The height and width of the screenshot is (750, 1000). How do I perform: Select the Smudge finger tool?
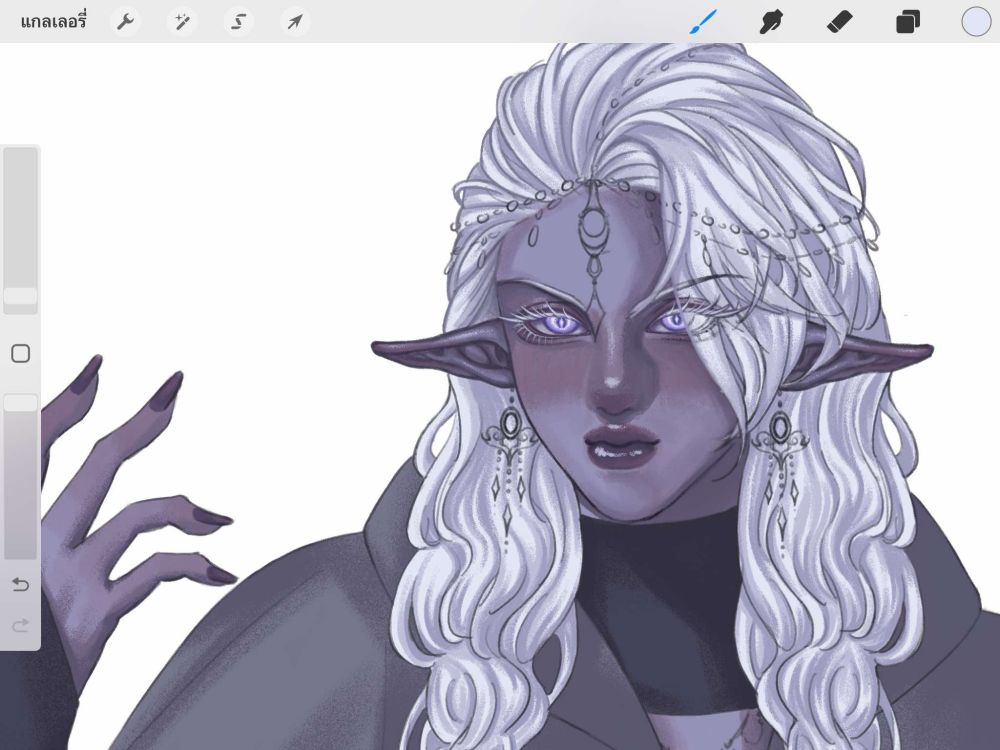pos(771,22)
